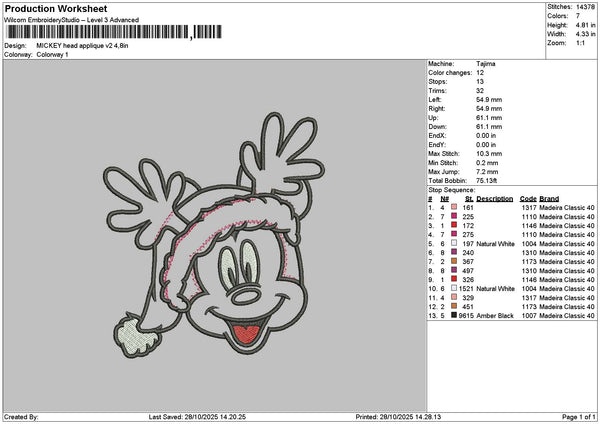This screenshot has height=424, width=600.
Task: Select the design name 'MICKEY head applique v2 4,8in'
Action: click(82, 46)
